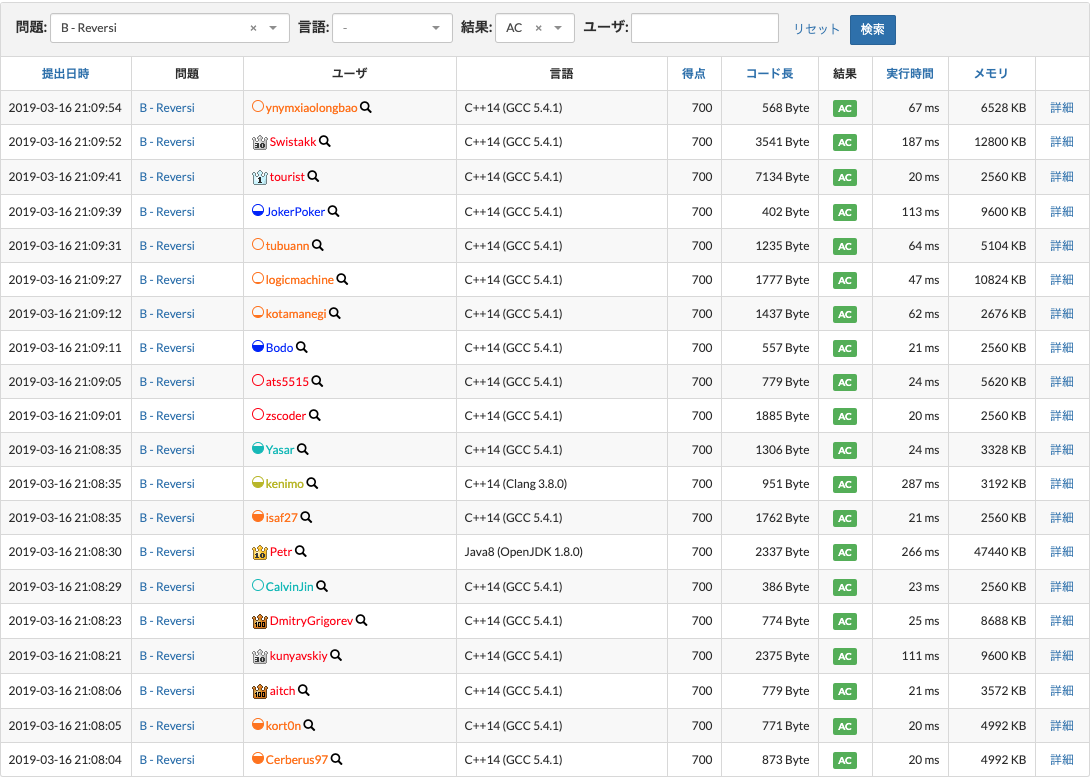
Task: Open user profile Petr
Action: pyautogui.click(x=281, y=552)
